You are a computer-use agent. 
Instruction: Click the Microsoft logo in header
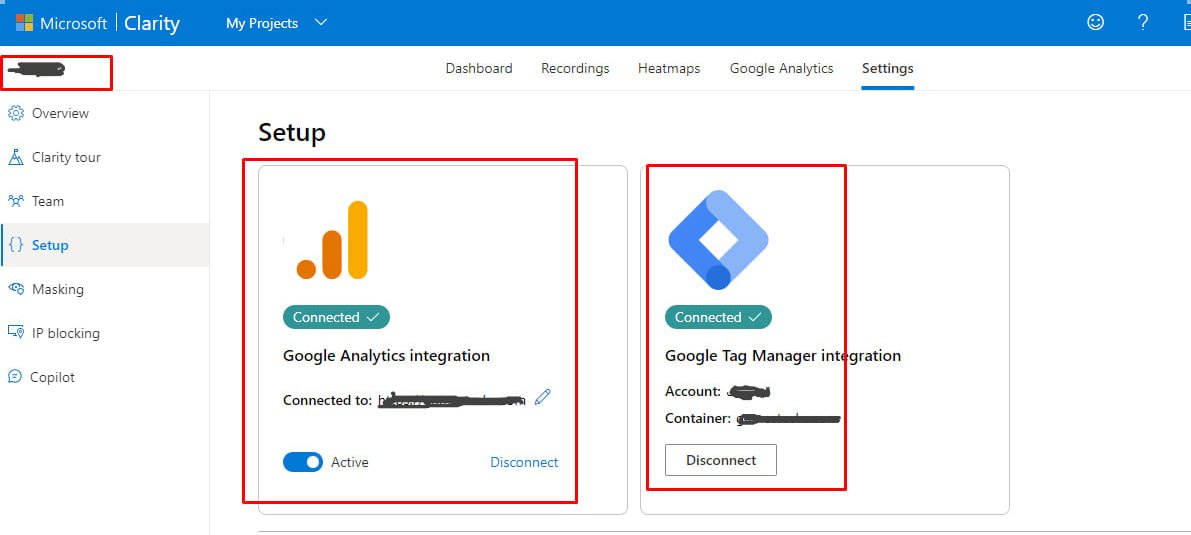[24, 23]
